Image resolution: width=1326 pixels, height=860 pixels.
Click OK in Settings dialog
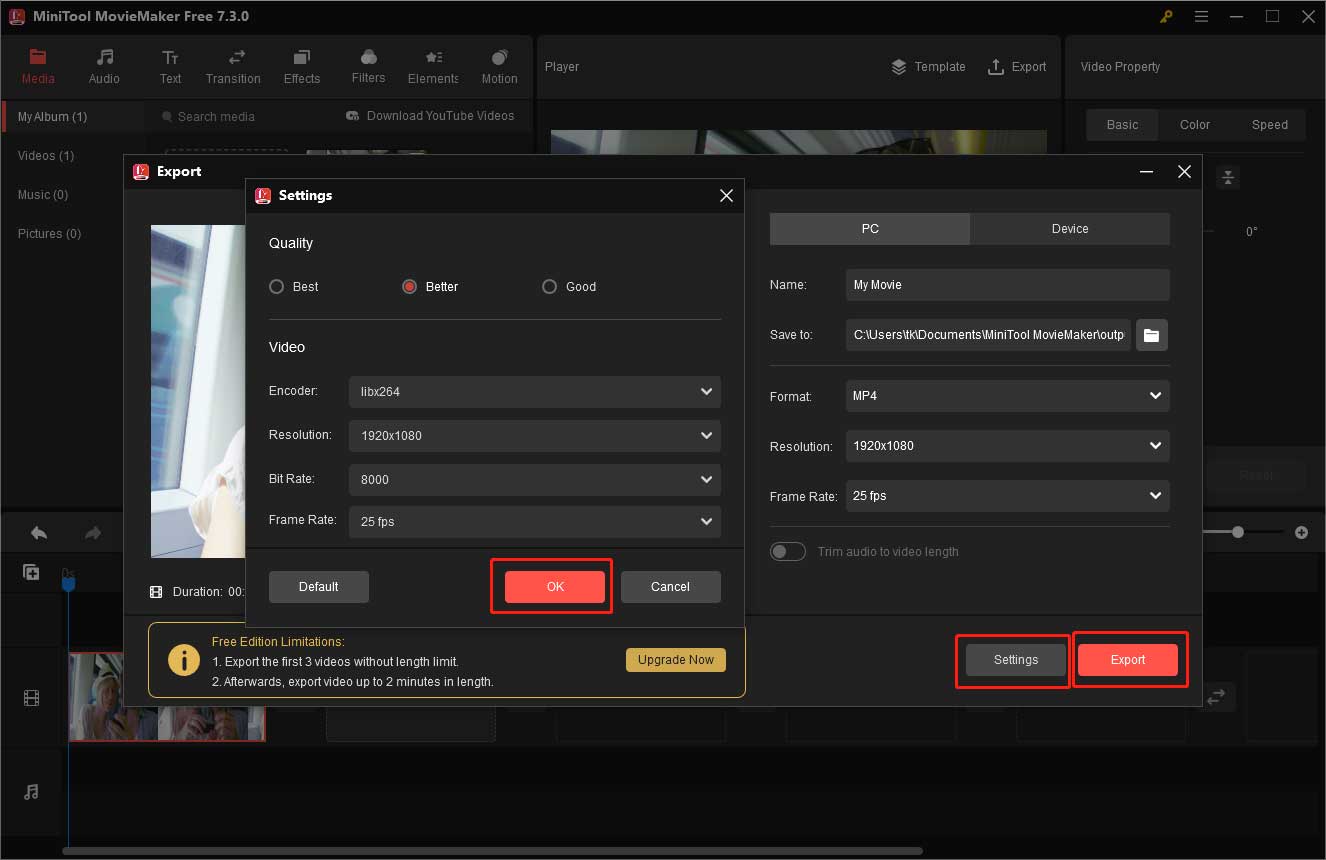click(555, 587)
